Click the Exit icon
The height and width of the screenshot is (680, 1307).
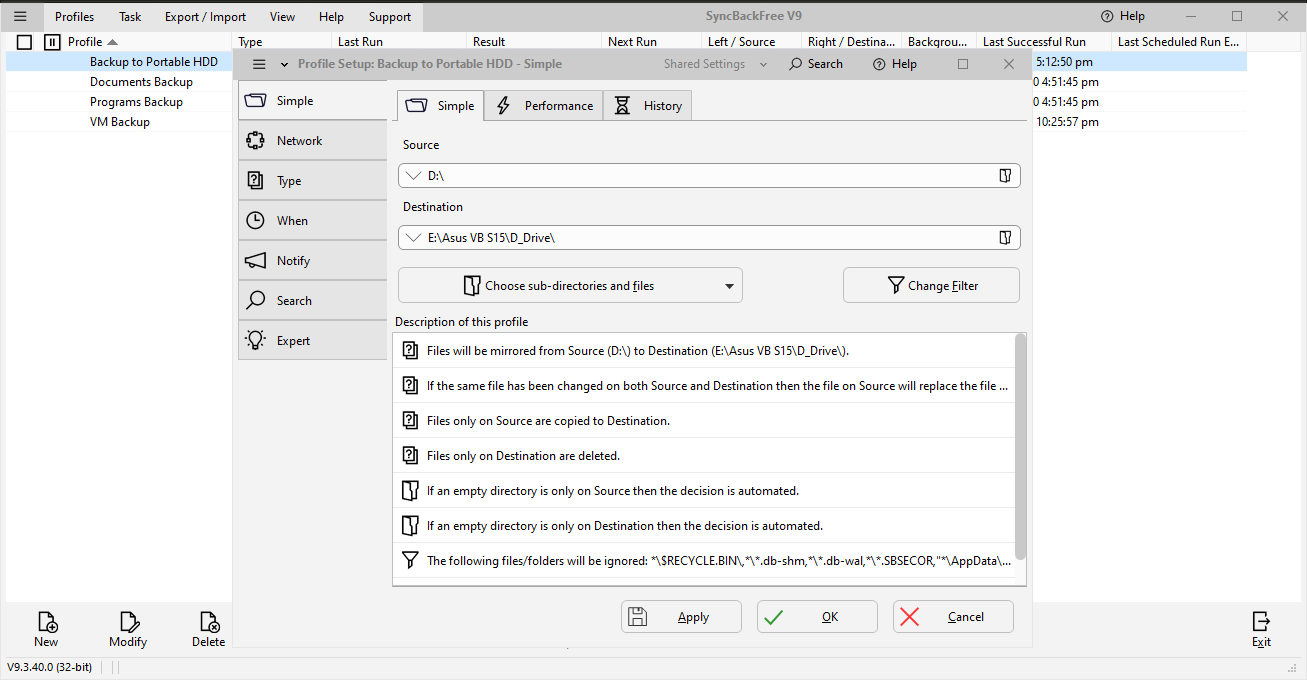pyautogui.click(x=1261, y=630)
